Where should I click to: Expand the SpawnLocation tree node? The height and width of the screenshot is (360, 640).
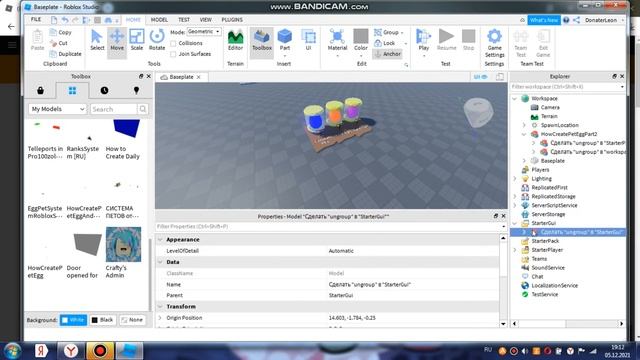[524, 125]
